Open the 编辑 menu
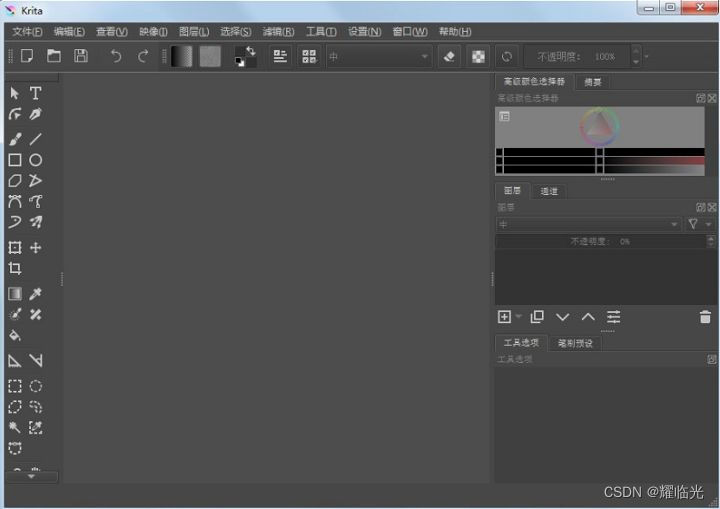Image resolution: width=720 pixels, height=509 pixels. coord(69,32)
